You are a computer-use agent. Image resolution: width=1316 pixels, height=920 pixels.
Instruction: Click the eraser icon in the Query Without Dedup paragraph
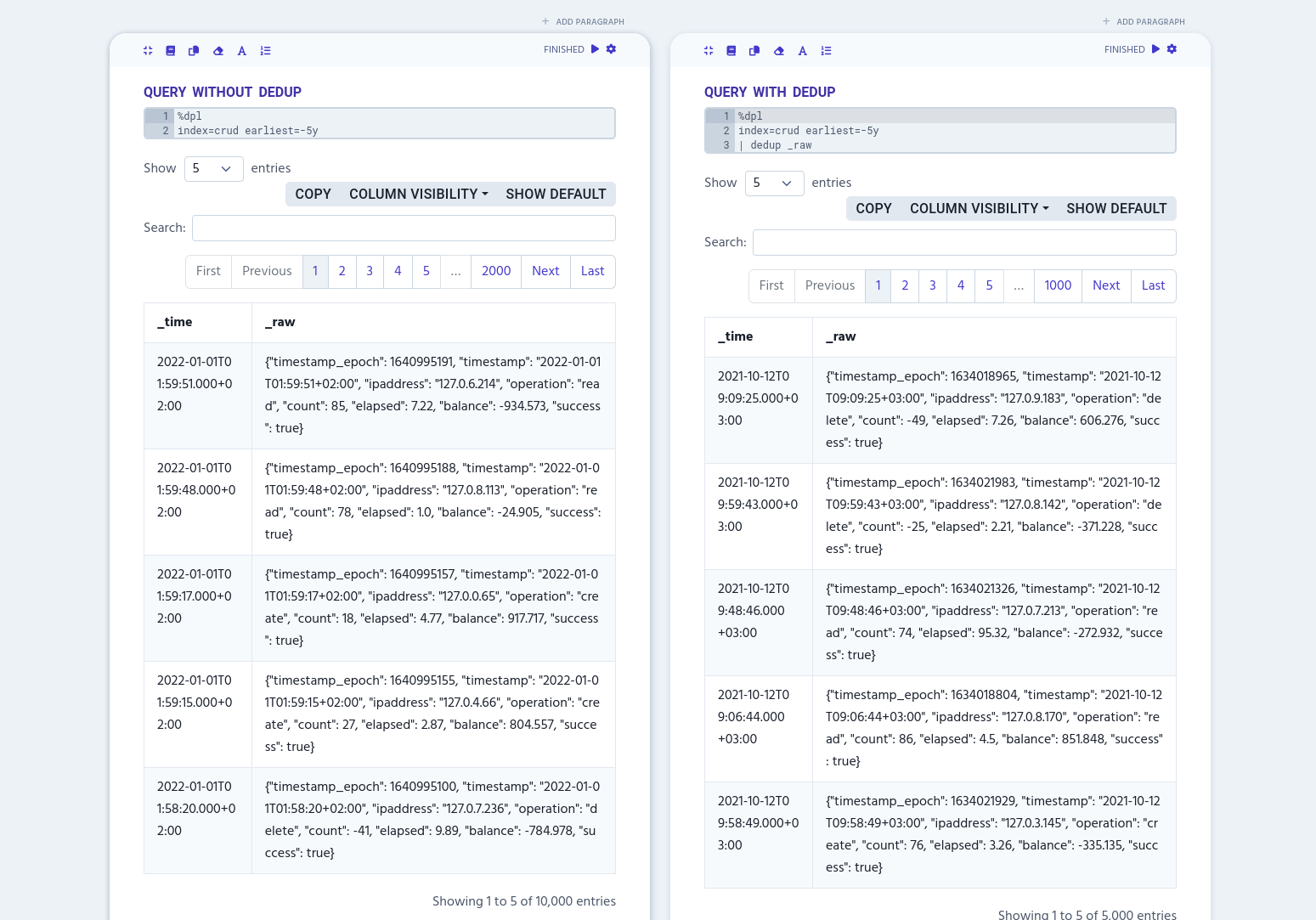click(x=218, y=51)
